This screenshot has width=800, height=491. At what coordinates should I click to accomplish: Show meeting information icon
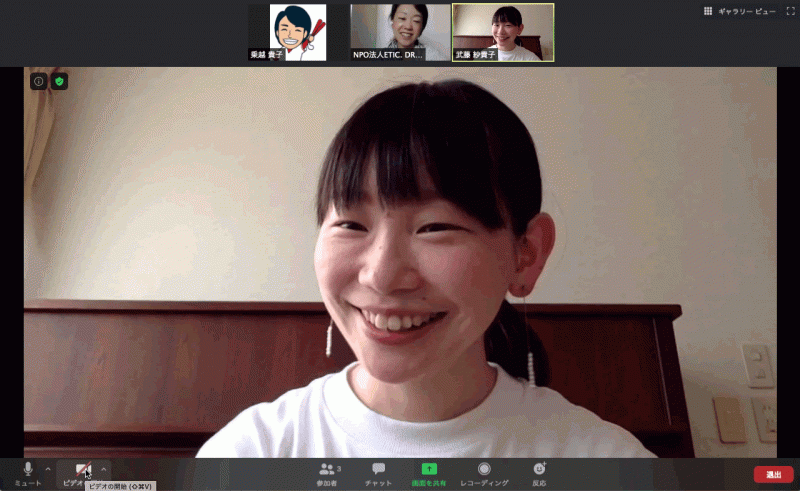(x=39, y=81)
